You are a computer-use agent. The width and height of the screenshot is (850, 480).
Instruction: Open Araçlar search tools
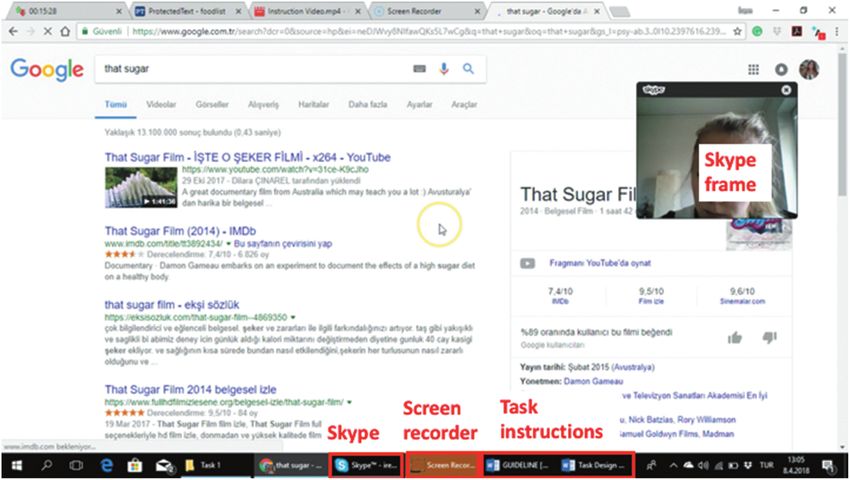coord(464,104)
